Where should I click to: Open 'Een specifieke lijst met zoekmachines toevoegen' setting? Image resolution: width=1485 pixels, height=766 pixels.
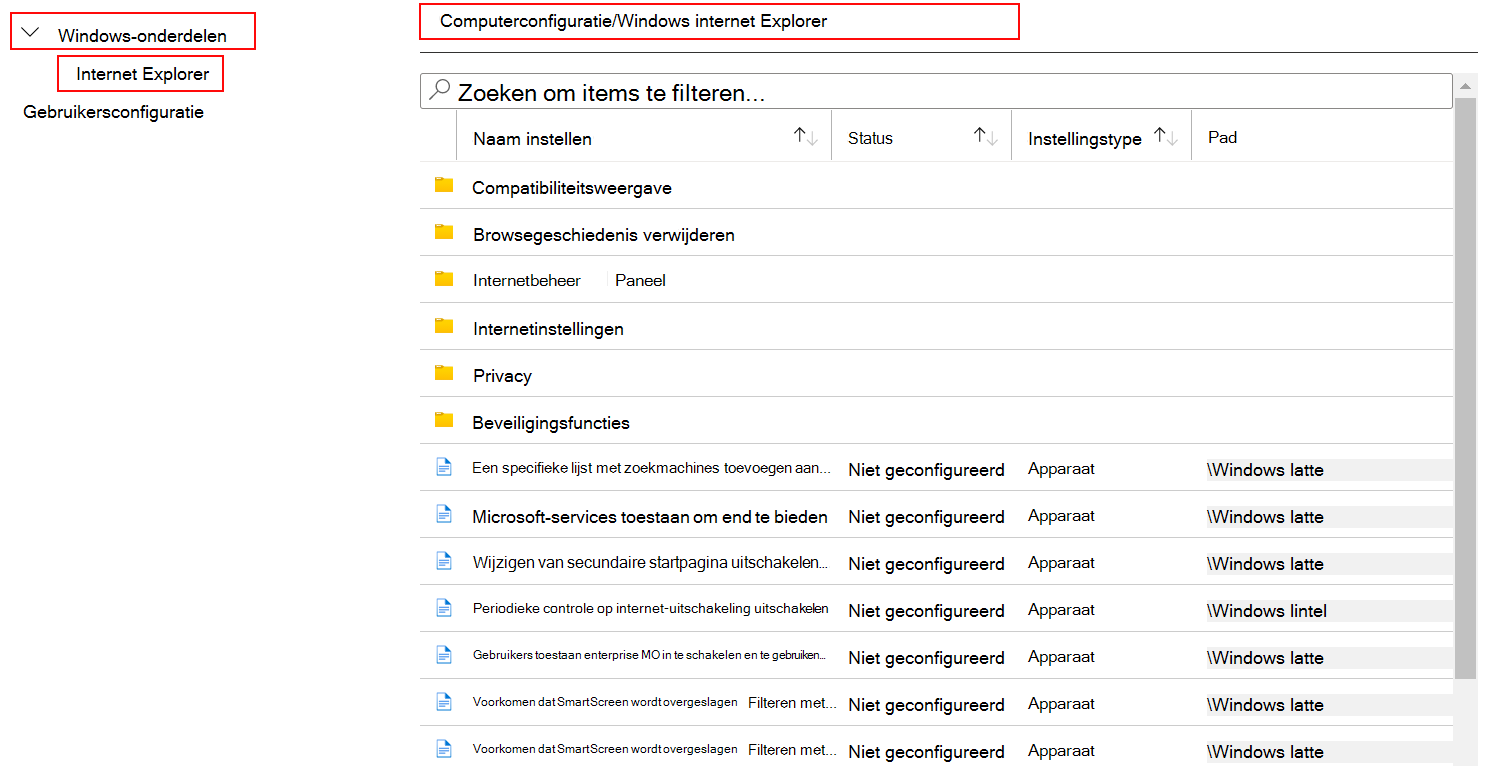(651, 468)
